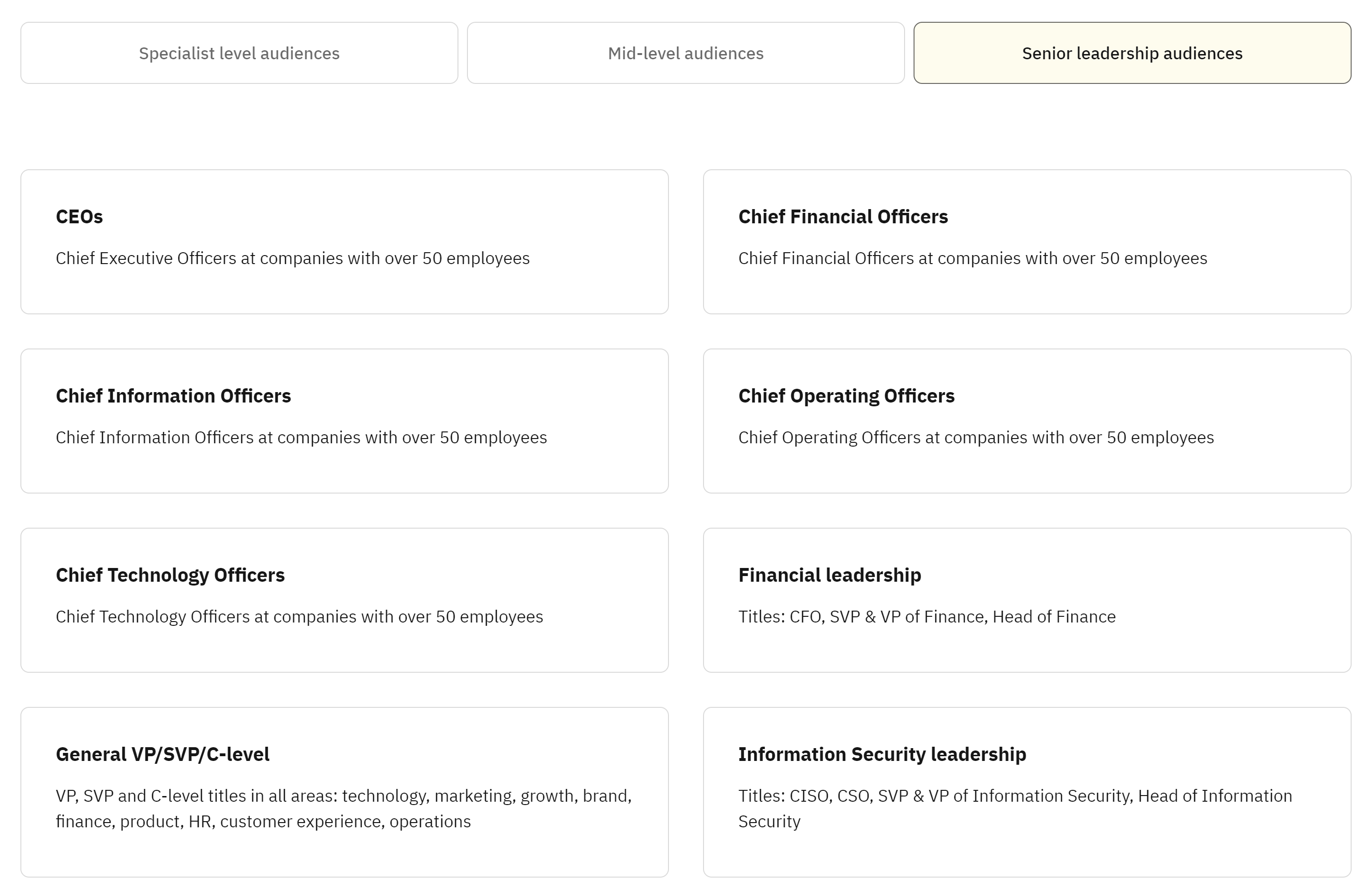Switch to Specialist level audiences tab
Viewport: 1372px width, 888px height.
coord(238,53)
